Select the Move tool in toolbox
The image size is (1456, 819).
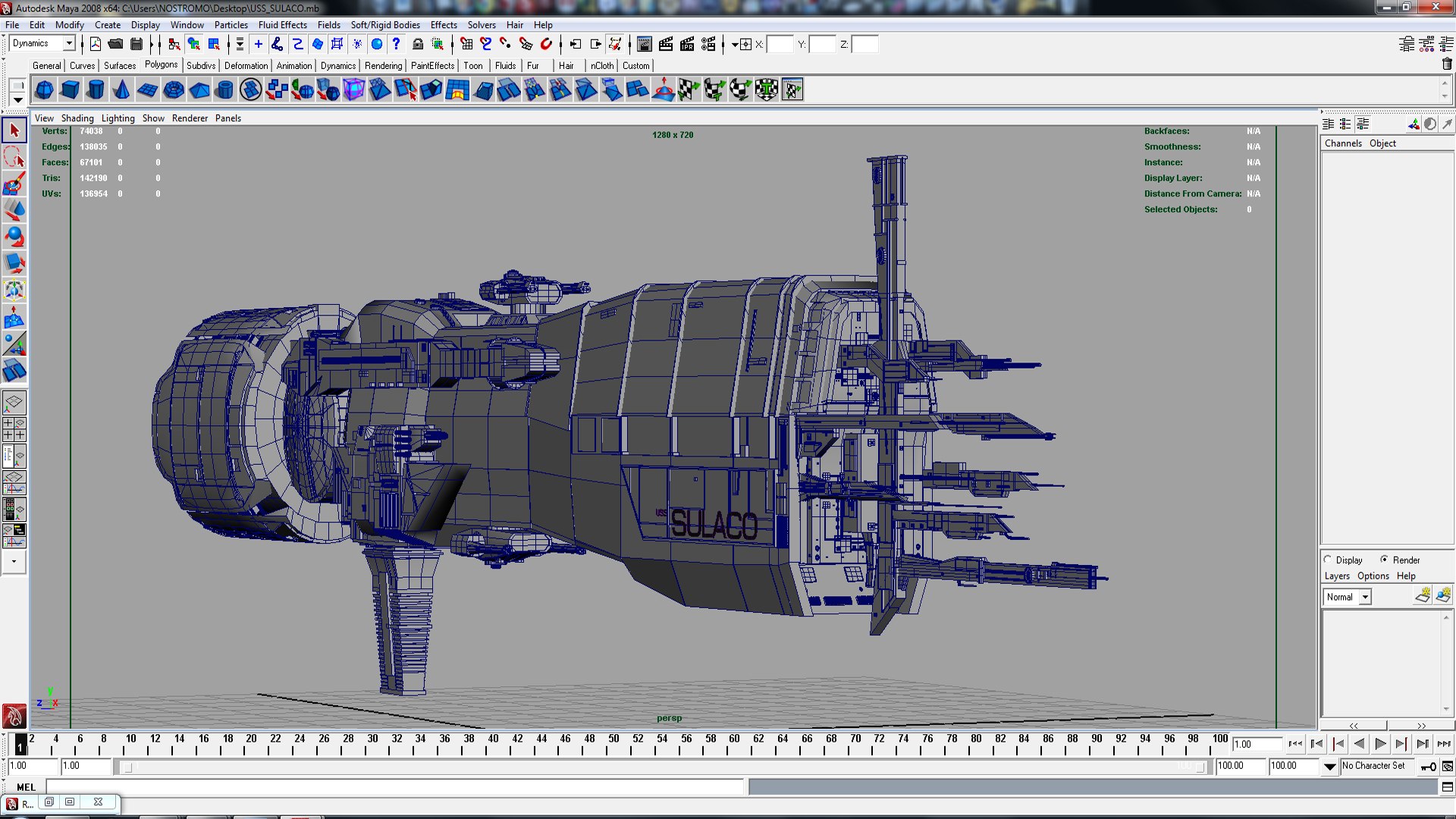tap(14, 211)
